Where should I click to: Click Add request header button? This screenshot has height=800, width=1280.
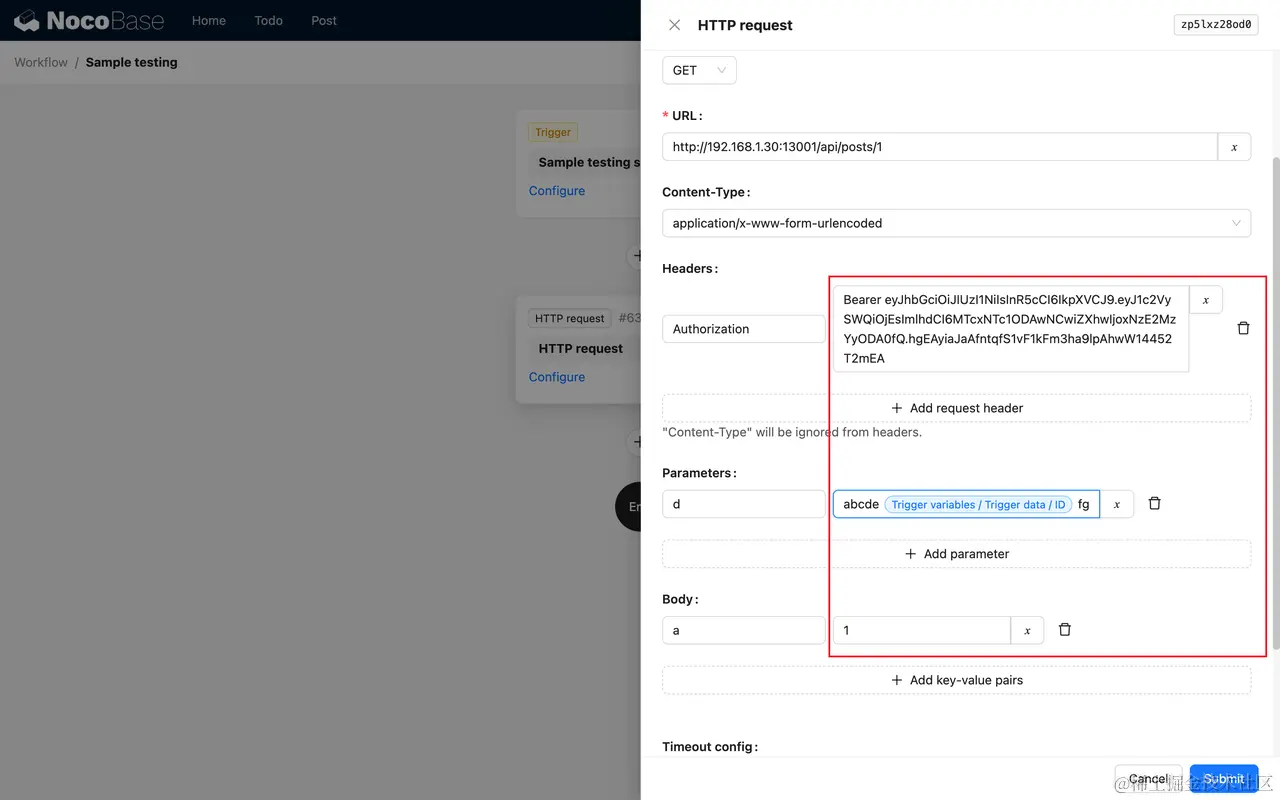(x=956, y=408)
